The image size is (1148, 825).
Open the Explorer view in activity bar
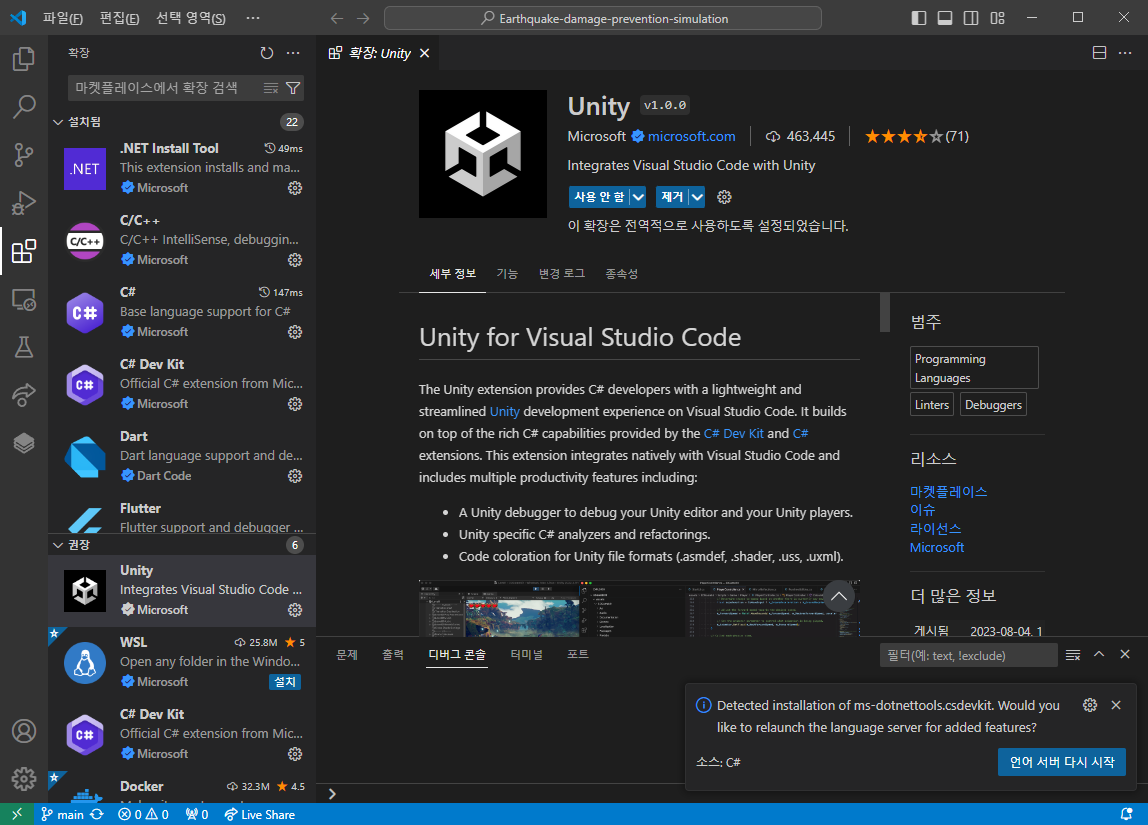coord(23,59)
